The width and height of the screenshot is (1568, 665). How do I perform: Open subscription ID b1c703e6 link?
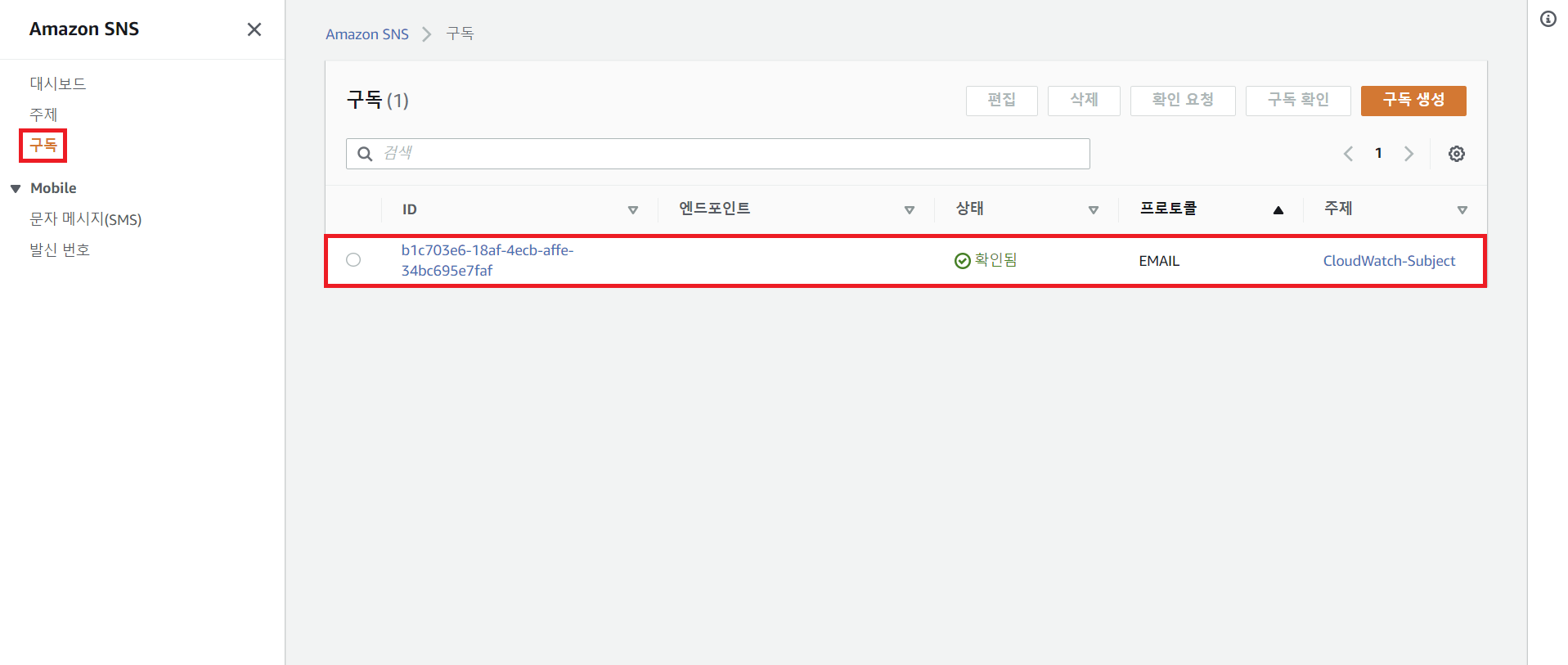point(487,260)
